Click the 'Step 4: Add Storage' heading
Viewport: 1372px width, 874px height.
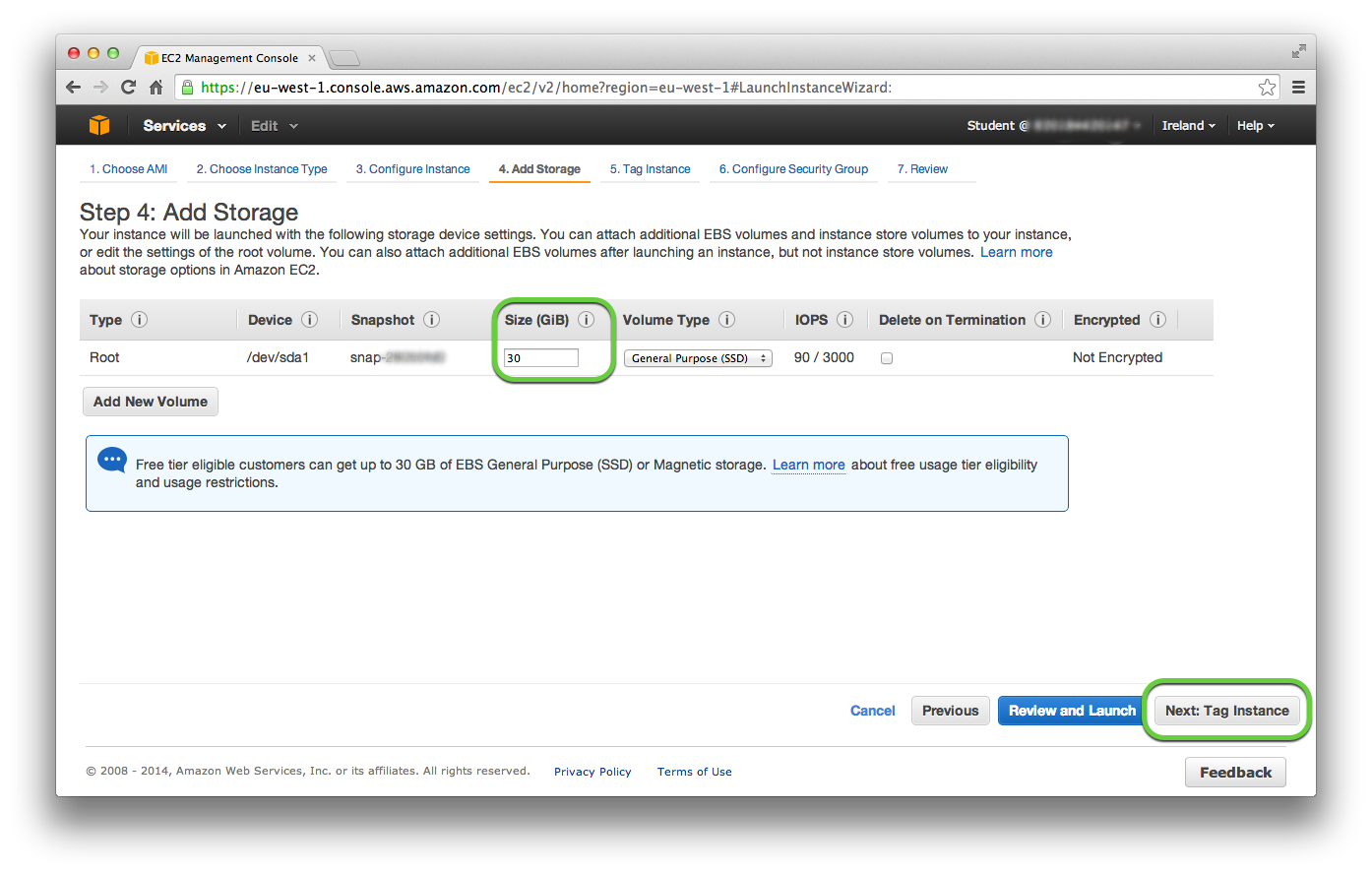coord(189,213)
